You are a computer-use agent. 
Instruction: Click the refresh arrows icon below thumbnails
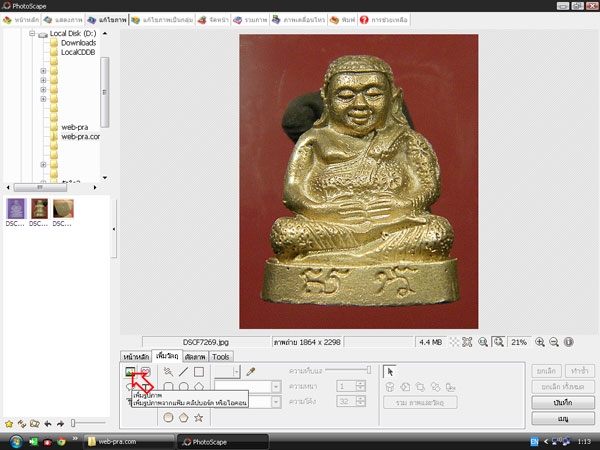tap(22, 424)
